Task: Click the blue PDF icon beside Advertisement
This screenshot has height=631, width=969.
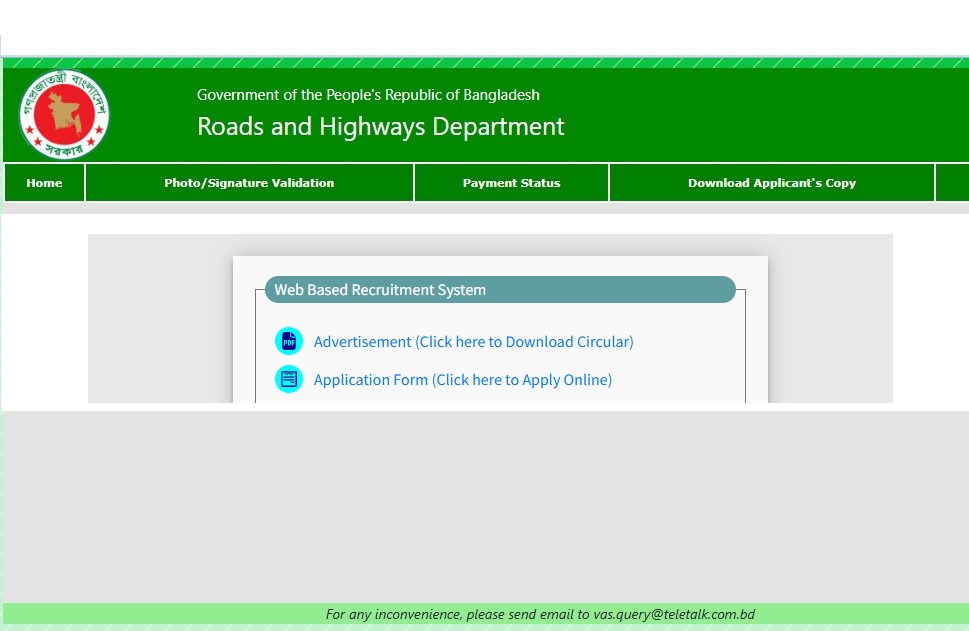Action: [x=289, y=342]
